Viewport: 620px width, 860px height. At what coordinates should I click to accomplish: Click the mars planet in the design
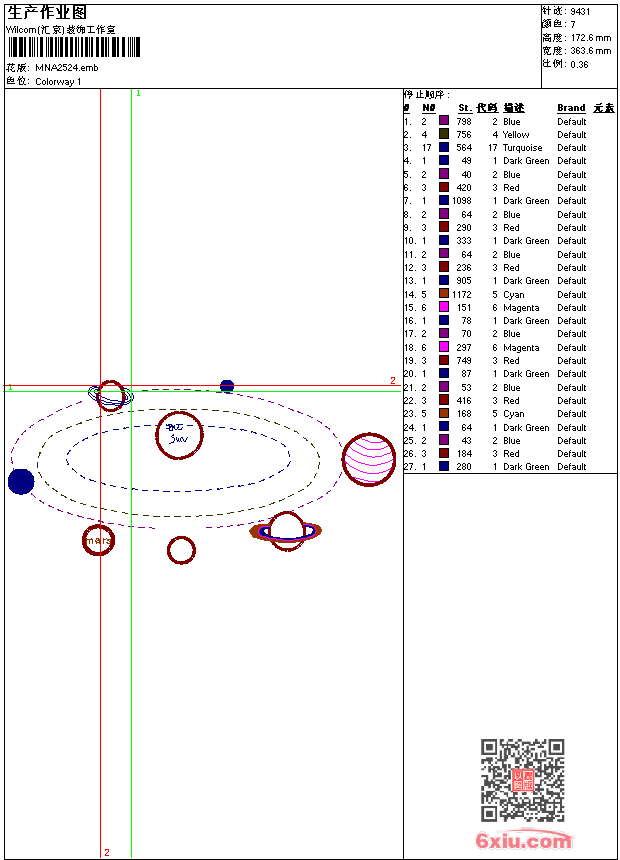pyautogui.click(x=99, y=540)
